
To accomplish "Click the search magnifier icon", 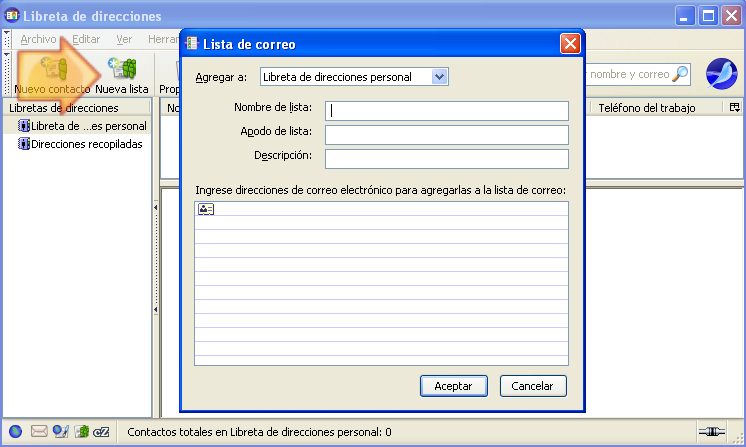I will [680, 74].
